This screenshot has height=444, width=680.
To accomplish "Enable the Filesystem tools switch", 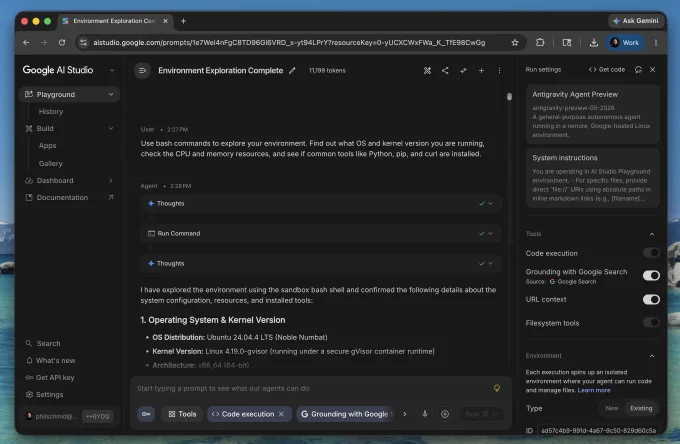I will pos(651,323).
